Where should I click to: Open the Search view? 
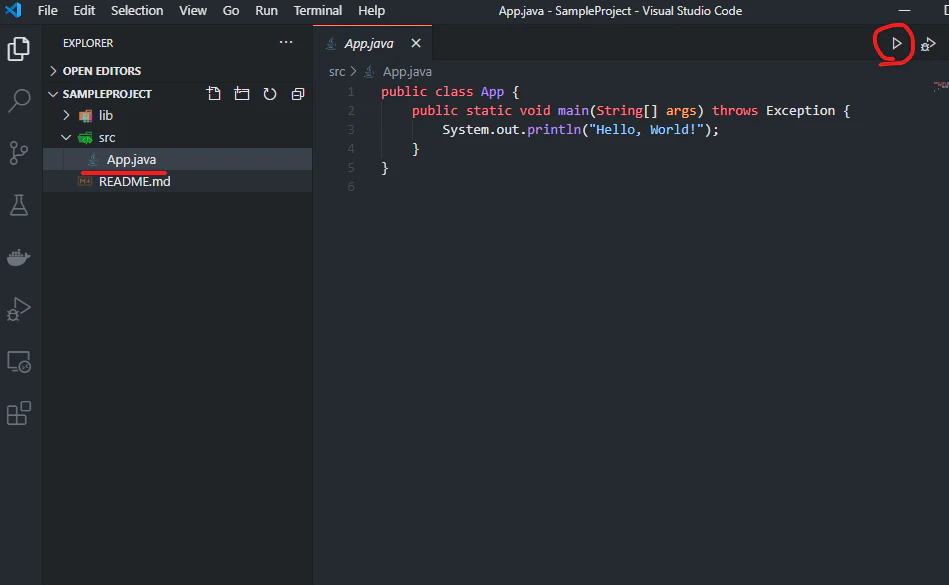coord(20,100)
